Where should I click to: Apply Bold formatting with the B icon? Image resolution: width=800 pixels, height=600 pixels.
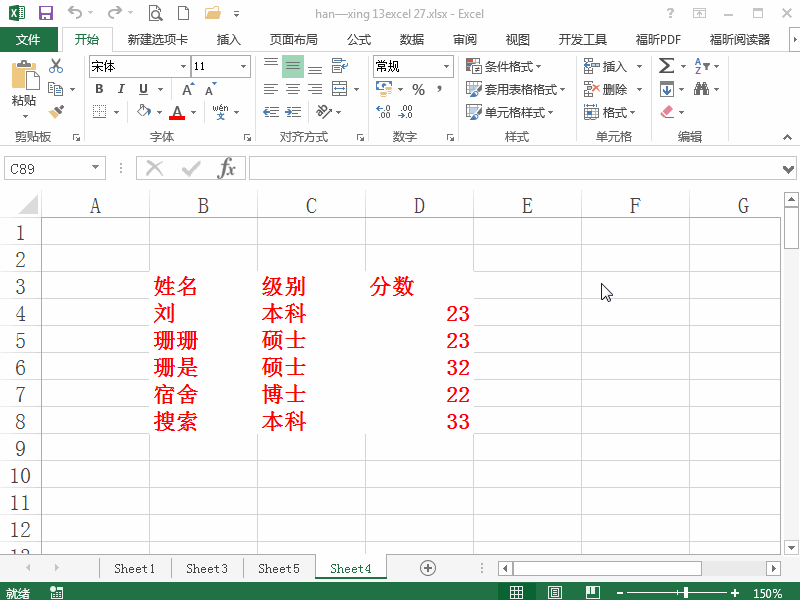(x=98, y=89)
